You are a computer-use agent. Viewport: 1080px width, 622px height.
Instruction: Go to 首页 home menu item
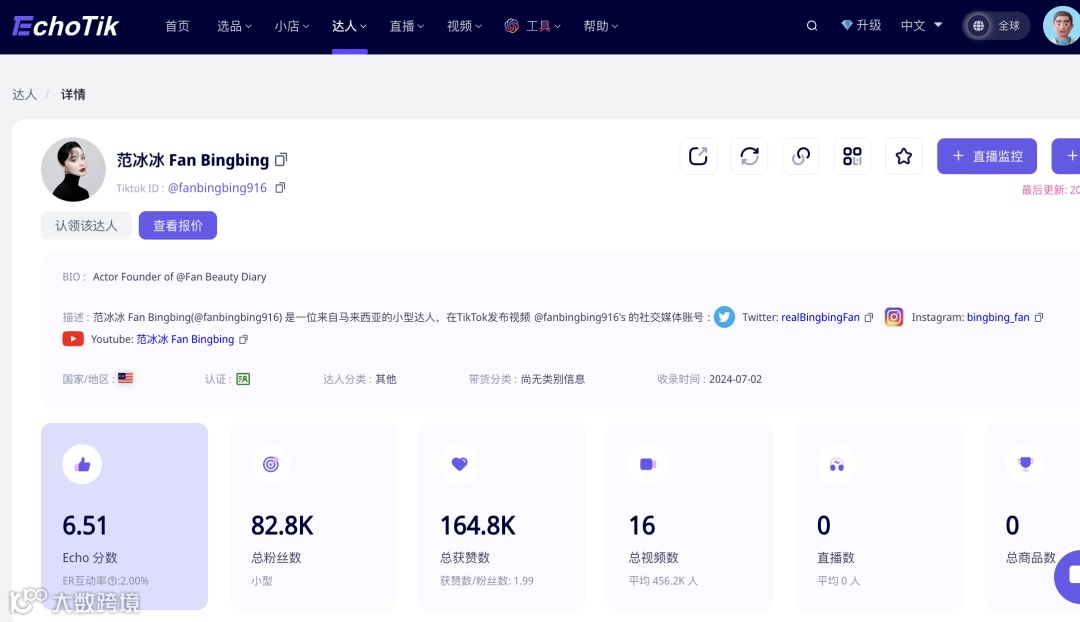(x=177, y=26)
